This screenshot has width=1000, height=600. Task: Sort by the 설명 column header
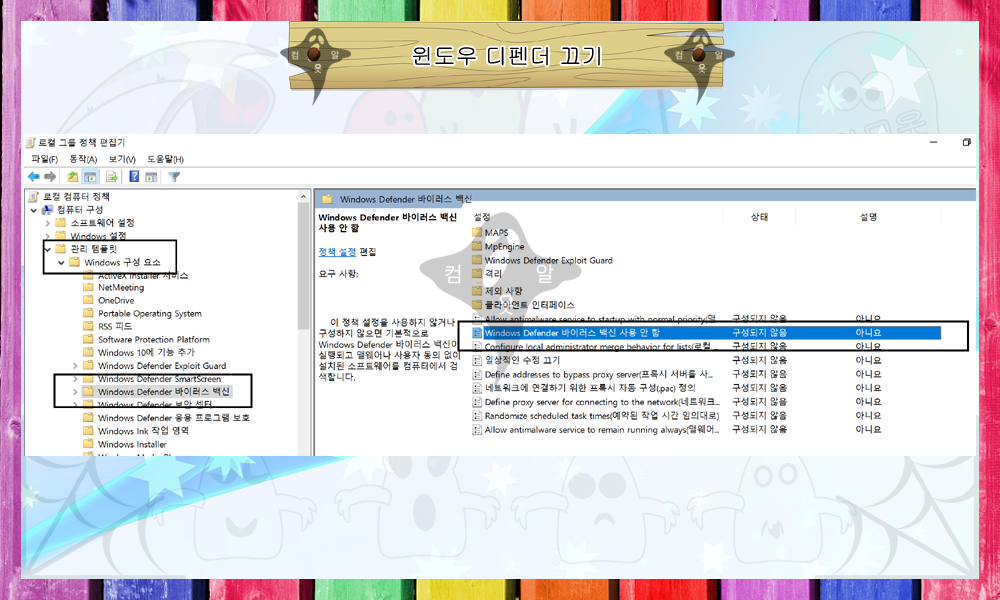pyautogui.click(x=868, y=217)
